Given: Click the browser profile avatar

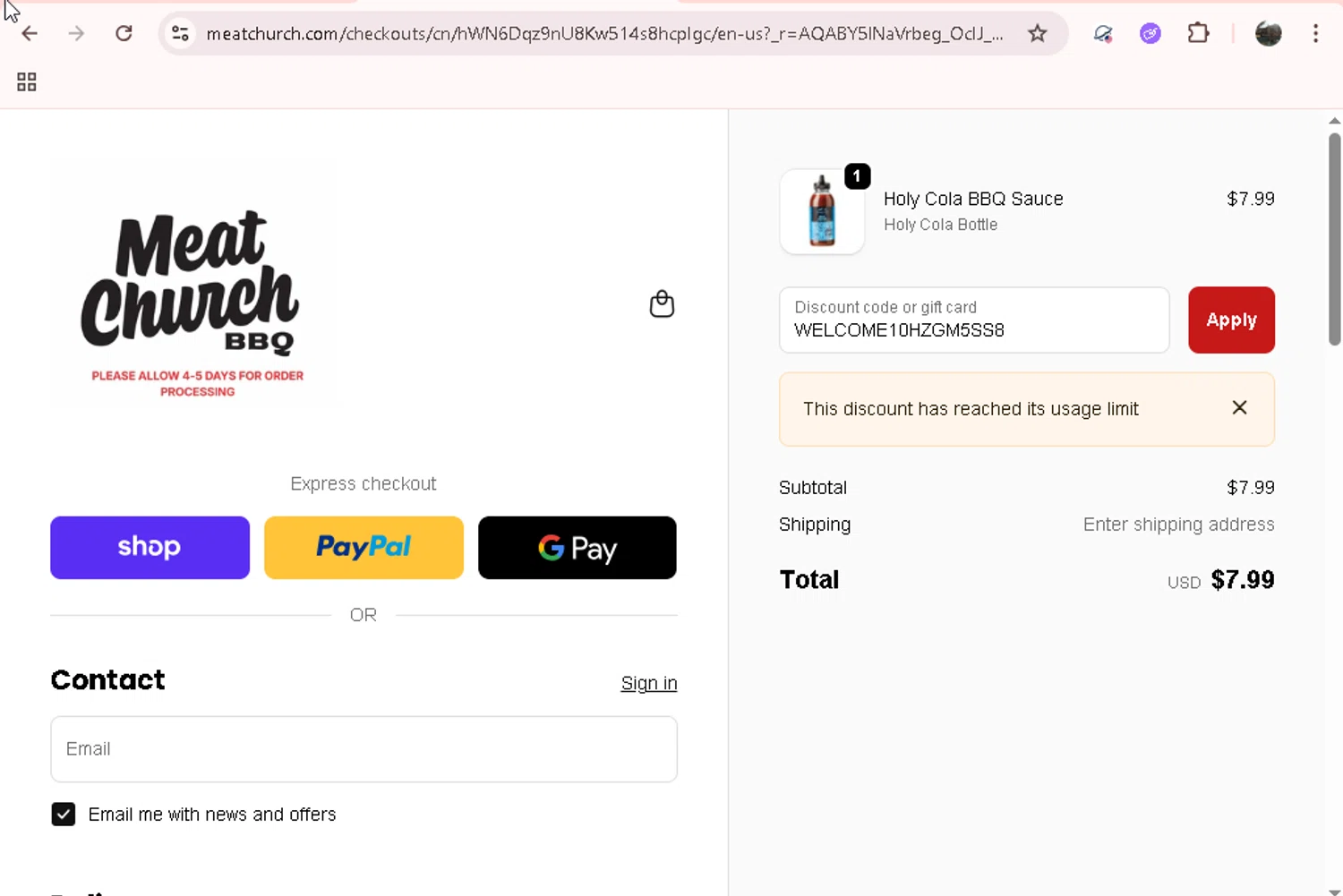Looking at the screenshot, I should tap(1268, 34).
